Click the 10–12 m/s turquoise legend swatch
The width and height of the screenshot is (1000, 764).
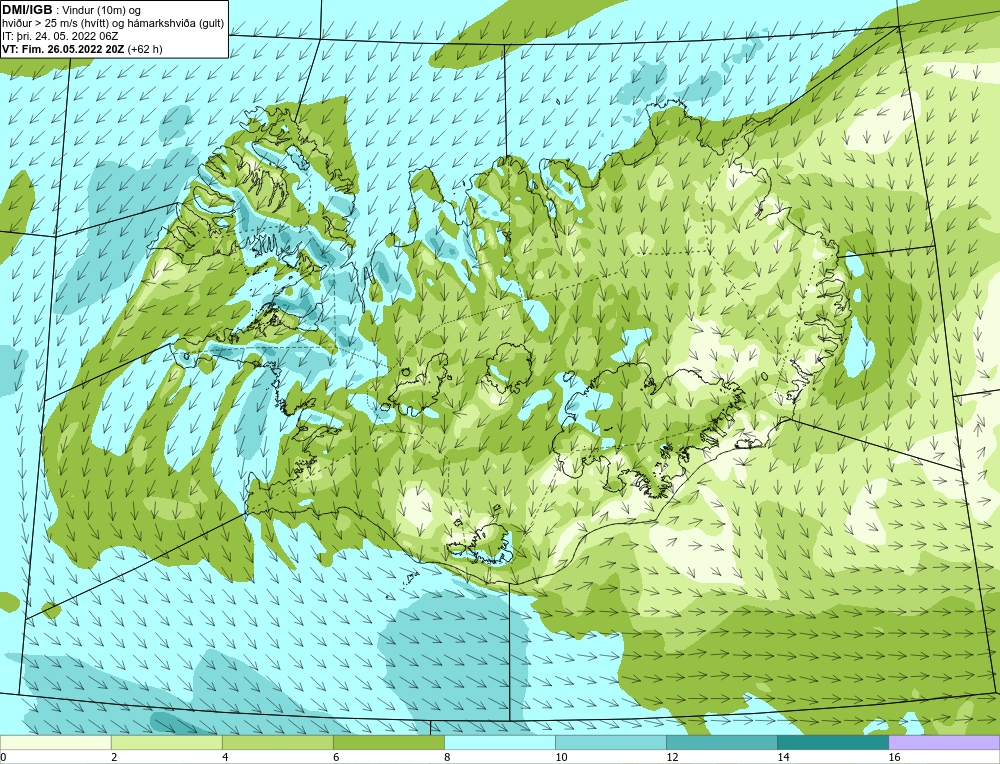pyautogui.click(x=611, y=742)
